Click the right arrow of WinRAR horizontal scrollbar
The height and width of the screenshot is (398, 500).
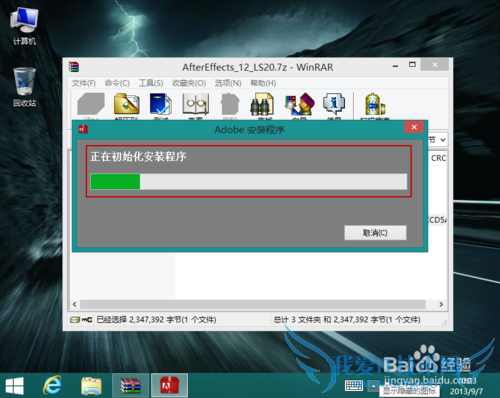(441, 304)
